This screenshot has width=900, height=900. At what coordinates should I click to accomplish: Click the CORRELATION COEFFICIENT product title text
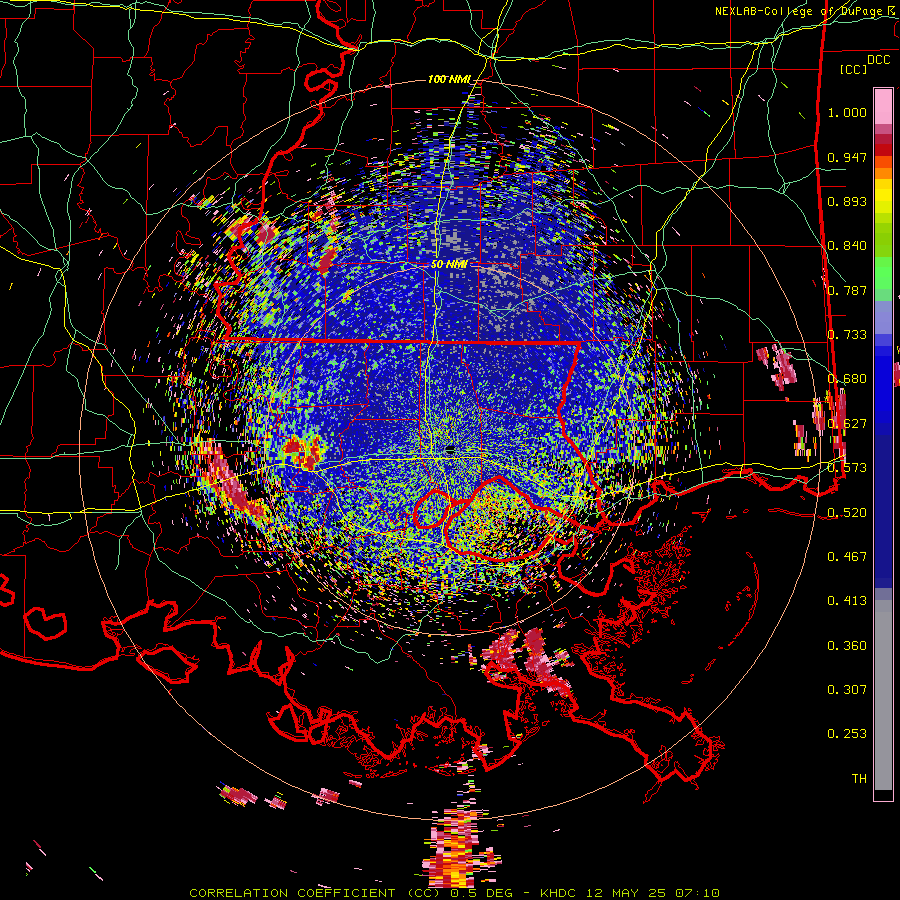tap(314, 893)
